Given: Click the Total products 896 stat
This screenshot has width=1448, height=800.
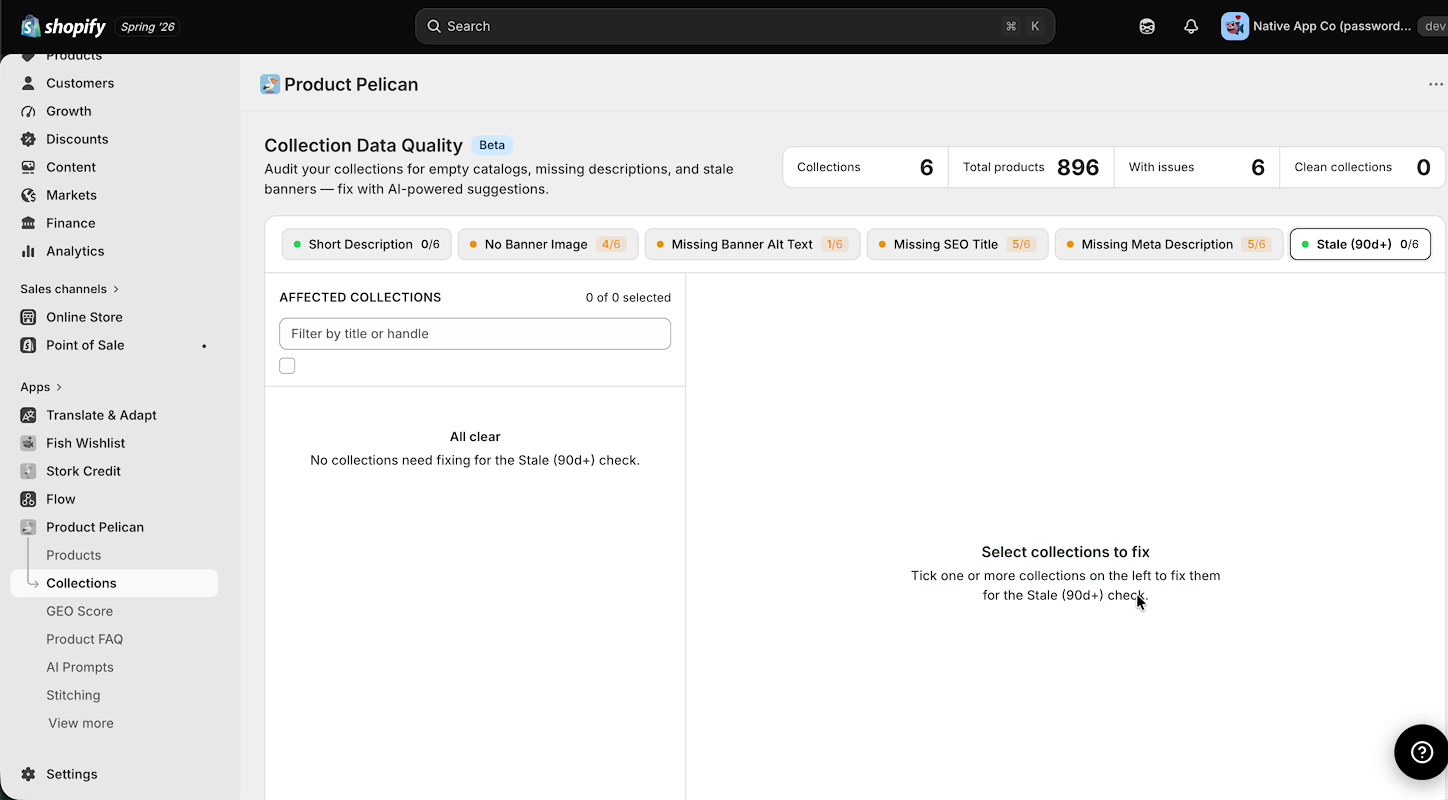Looking at the screenshot, I should 1031,167.
